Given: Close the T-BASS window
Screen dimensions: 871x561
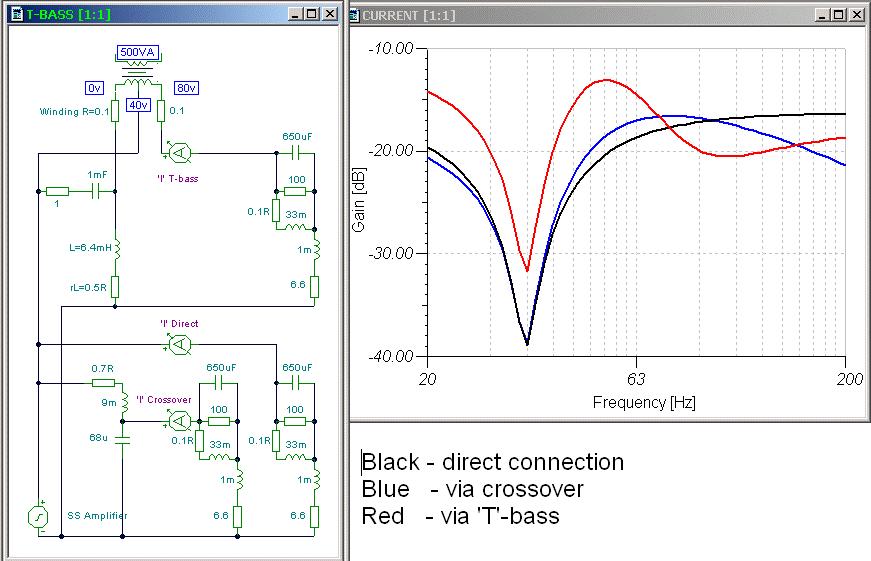Looking at the screenshot, I should (330, 14).
